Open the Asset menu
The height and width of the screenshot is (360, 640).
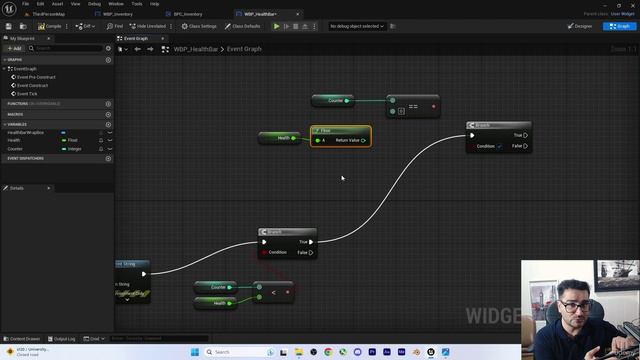[x=57, y=4]
